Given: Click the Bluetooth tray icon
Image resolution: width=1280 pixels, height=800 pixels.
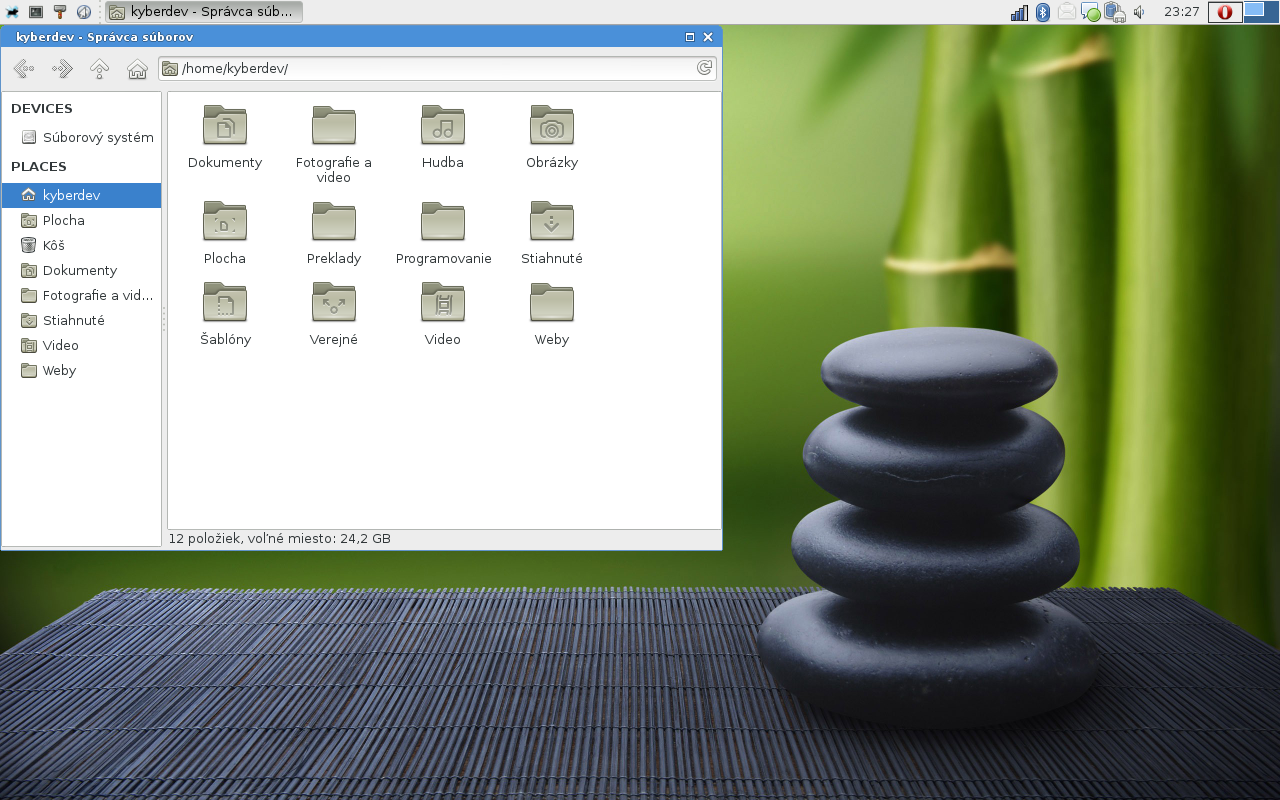Looking at the screenshot, I should point(1043,12).
